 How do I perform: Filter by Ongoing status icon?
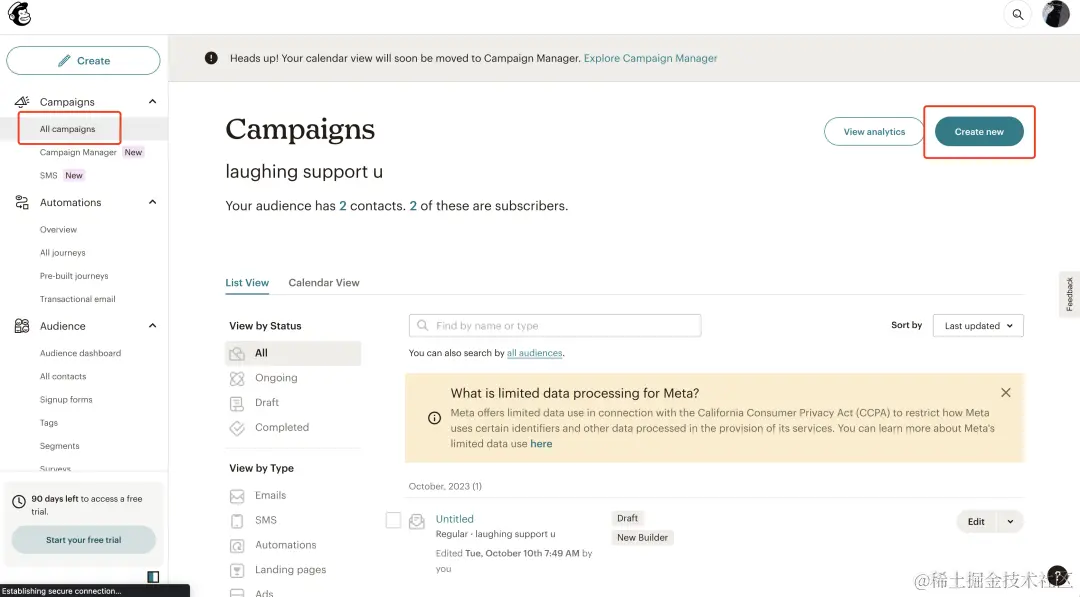coord(237,378)
